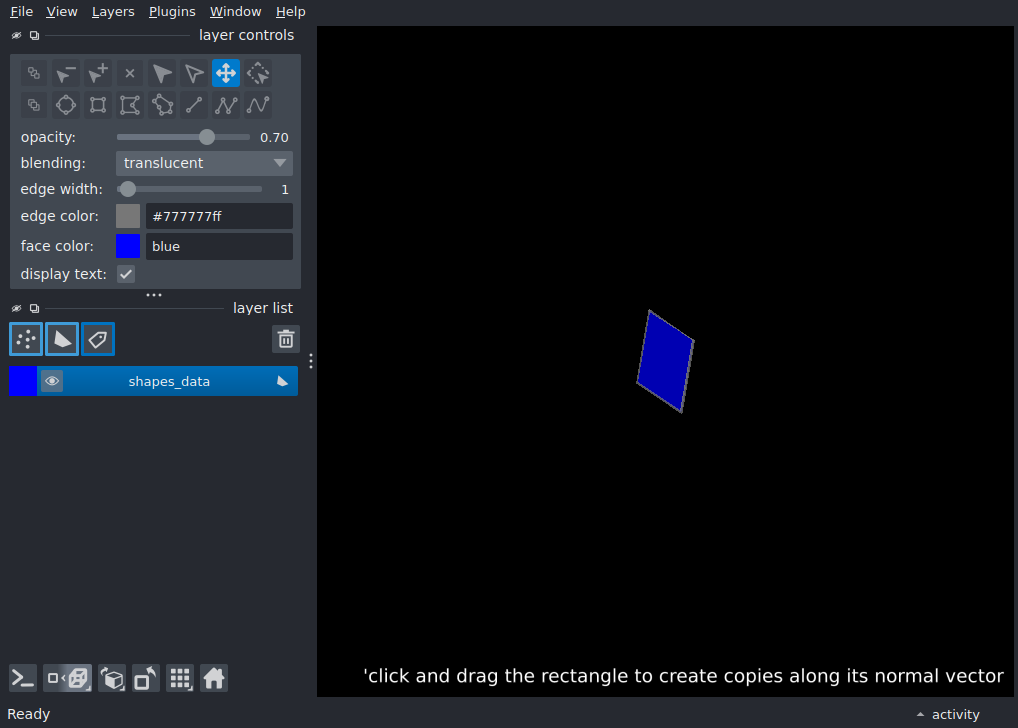This screenshot has height=728, width=1018.
Task: Expand the activity panel arrow
Action: [920, 714]
